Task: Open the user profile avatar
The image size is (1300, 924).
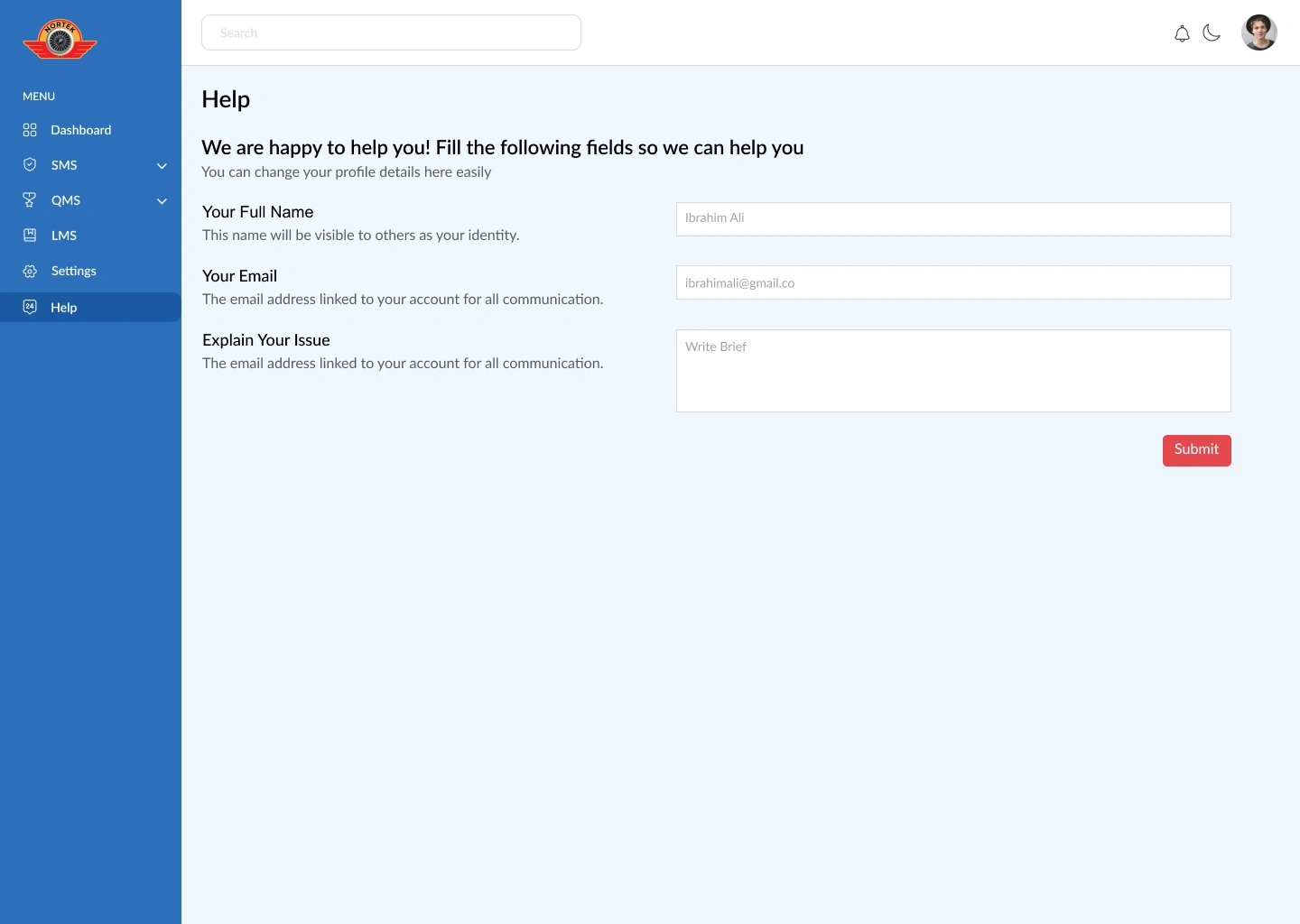Action: (1258, 32)
